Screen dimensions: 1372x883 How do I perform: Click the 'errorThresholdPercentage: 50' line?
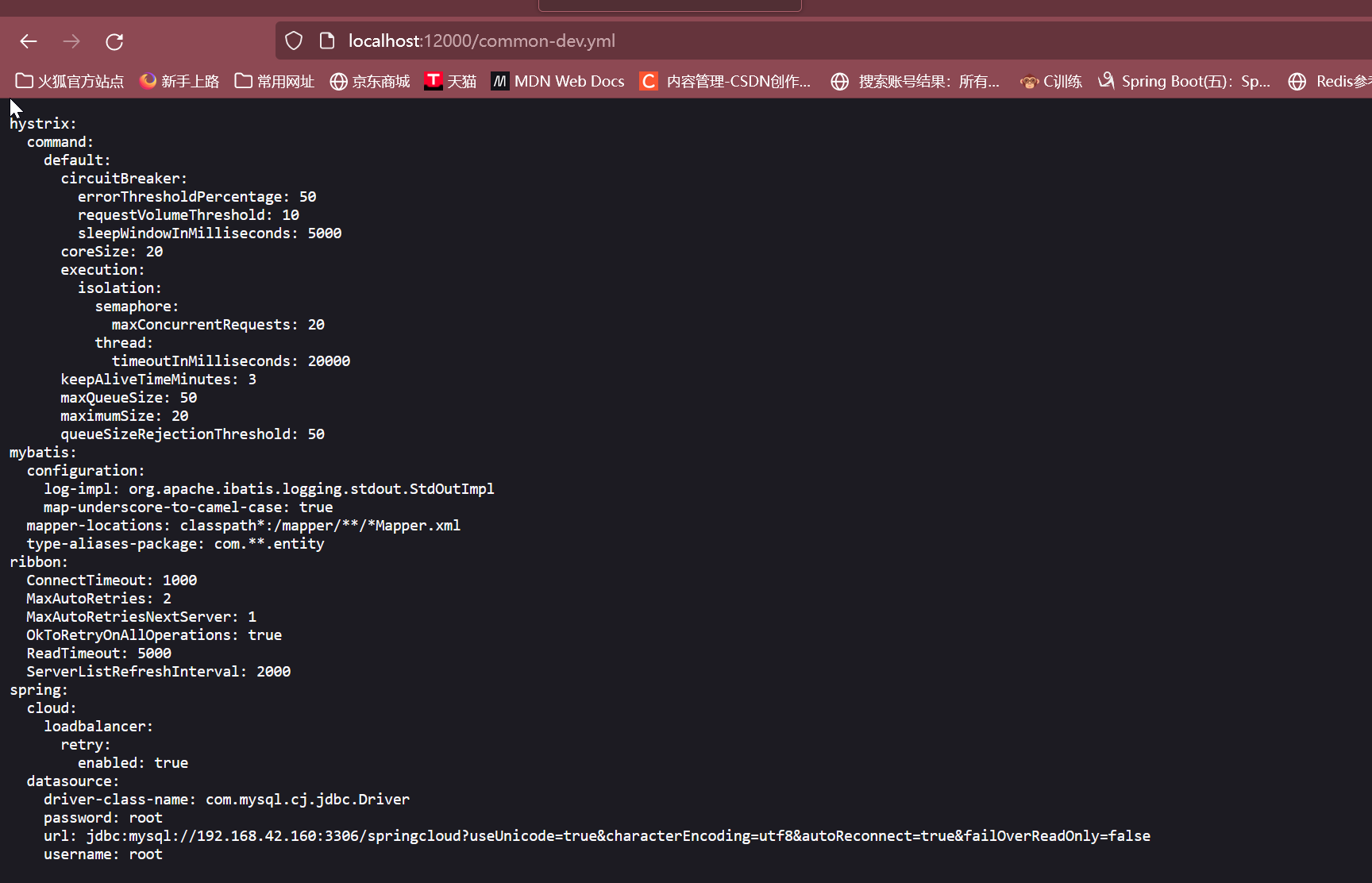tap(197, 197)
